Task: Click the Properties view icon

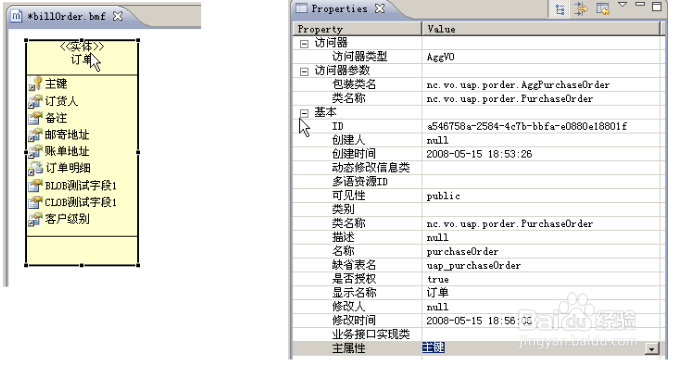Action: [x=300, y=8]
